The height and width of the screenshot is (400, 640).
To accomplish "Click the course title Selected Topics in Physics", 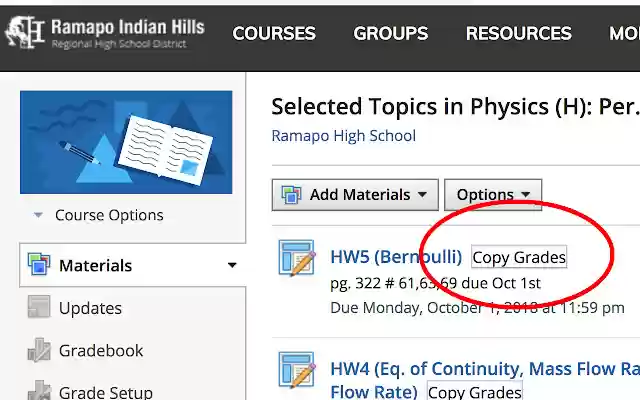I will [455, 107].
